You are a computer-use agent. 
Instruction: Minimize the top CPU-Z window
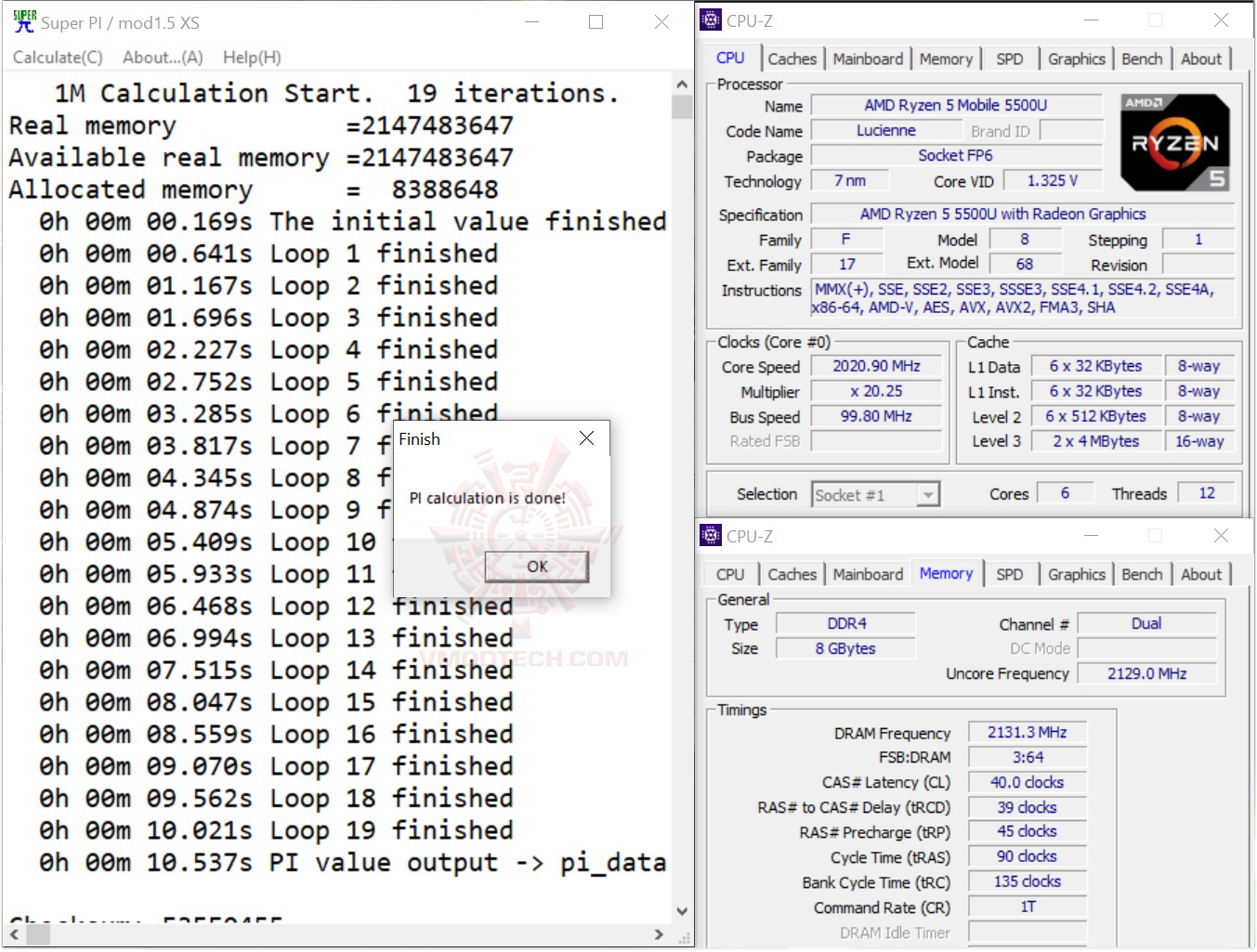[x=1091, y=20]
